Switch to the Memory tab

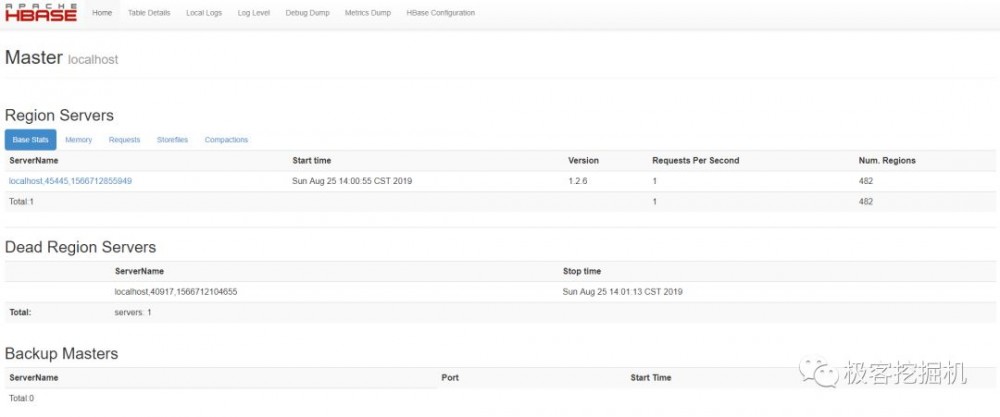tap(79, 140)
